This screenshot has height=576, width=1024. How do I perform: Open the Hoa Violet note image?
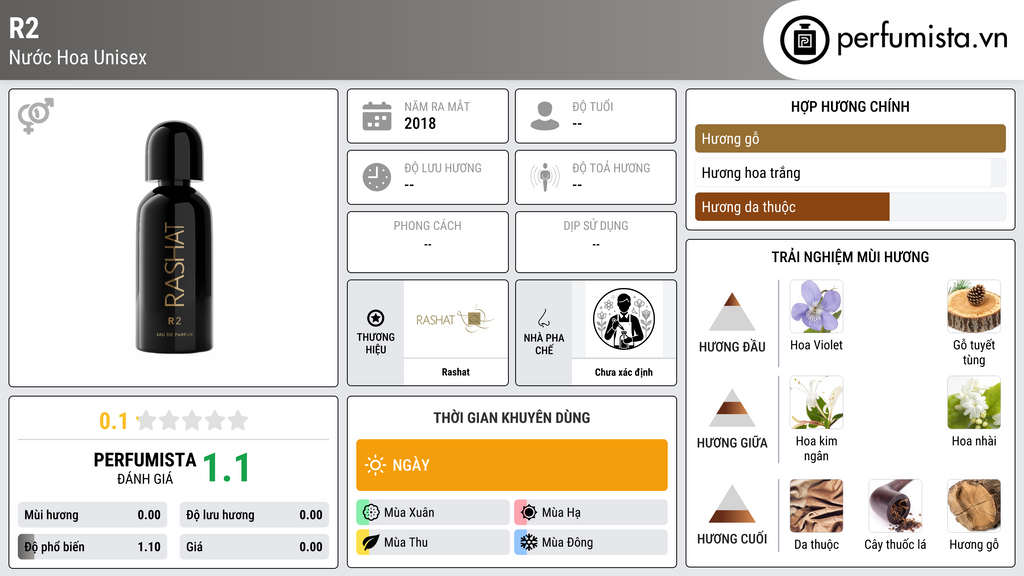tap(816, 307)
